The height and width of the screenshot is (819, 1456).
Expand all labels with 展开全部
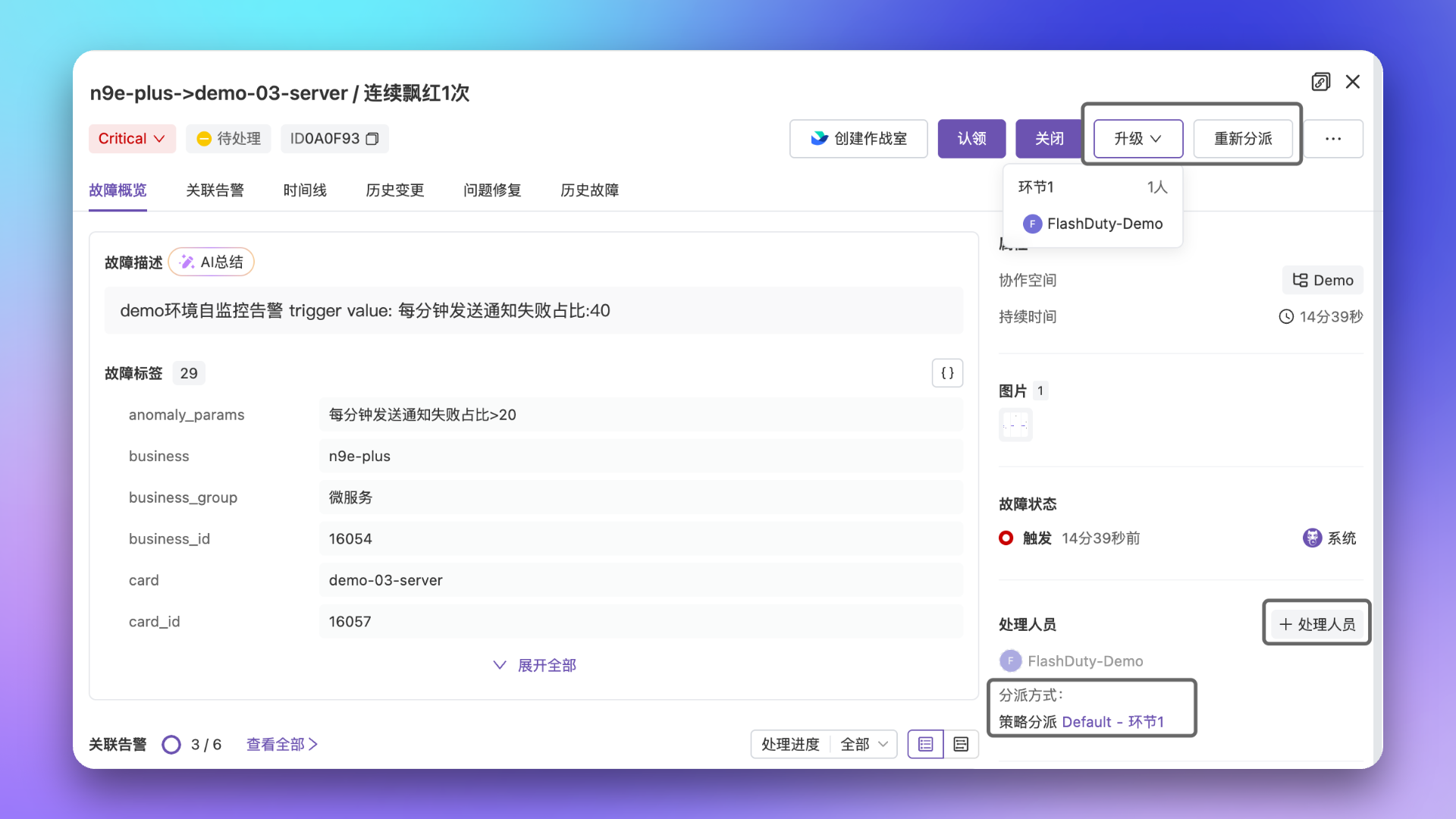[535, 665]
